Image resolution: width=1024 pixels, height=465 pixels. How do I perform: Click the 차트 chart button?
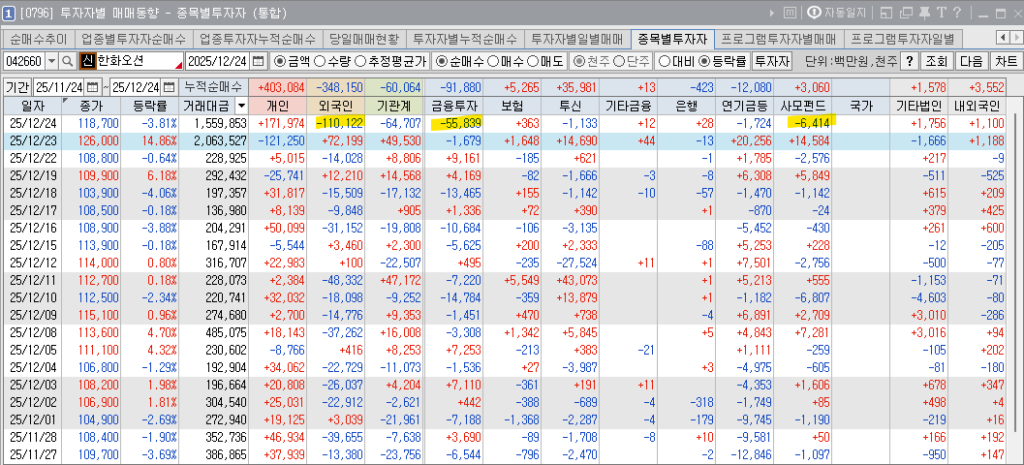point(1006,61)
